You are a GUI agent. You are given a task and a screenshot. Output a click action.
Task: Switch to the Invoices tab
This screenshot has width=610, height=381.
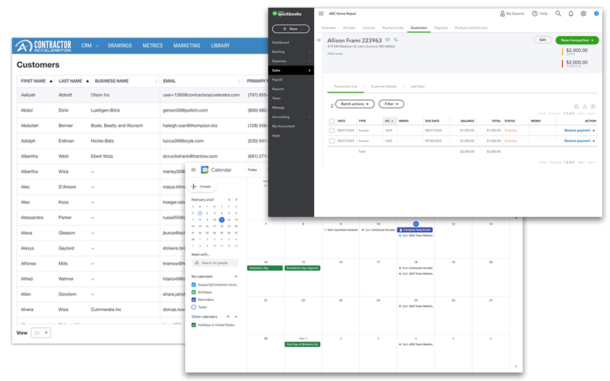click(369, 28)
